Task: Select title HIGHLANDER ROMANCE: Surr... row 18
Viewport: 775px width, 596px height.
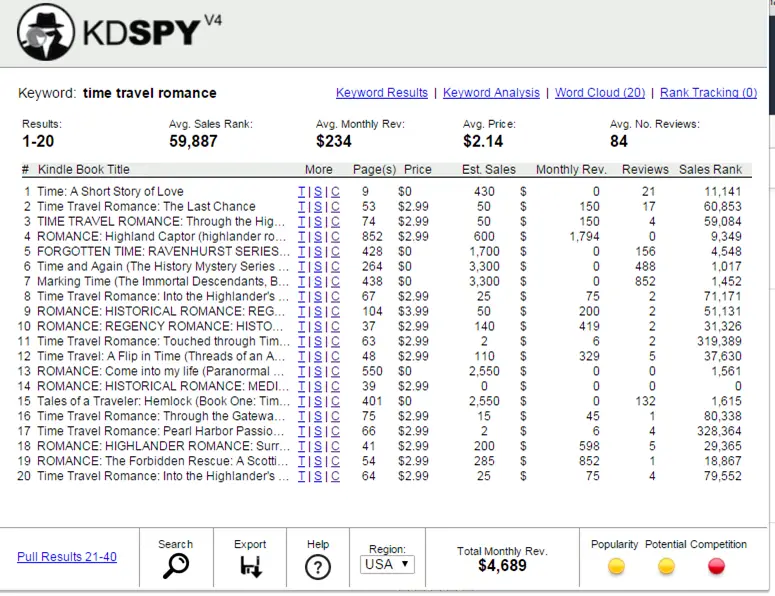Action: (164, 446)
